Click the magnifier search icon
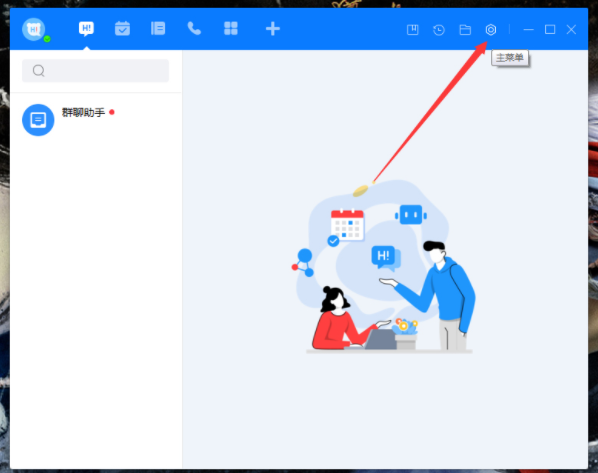598x473 pixels. [39, 71]
